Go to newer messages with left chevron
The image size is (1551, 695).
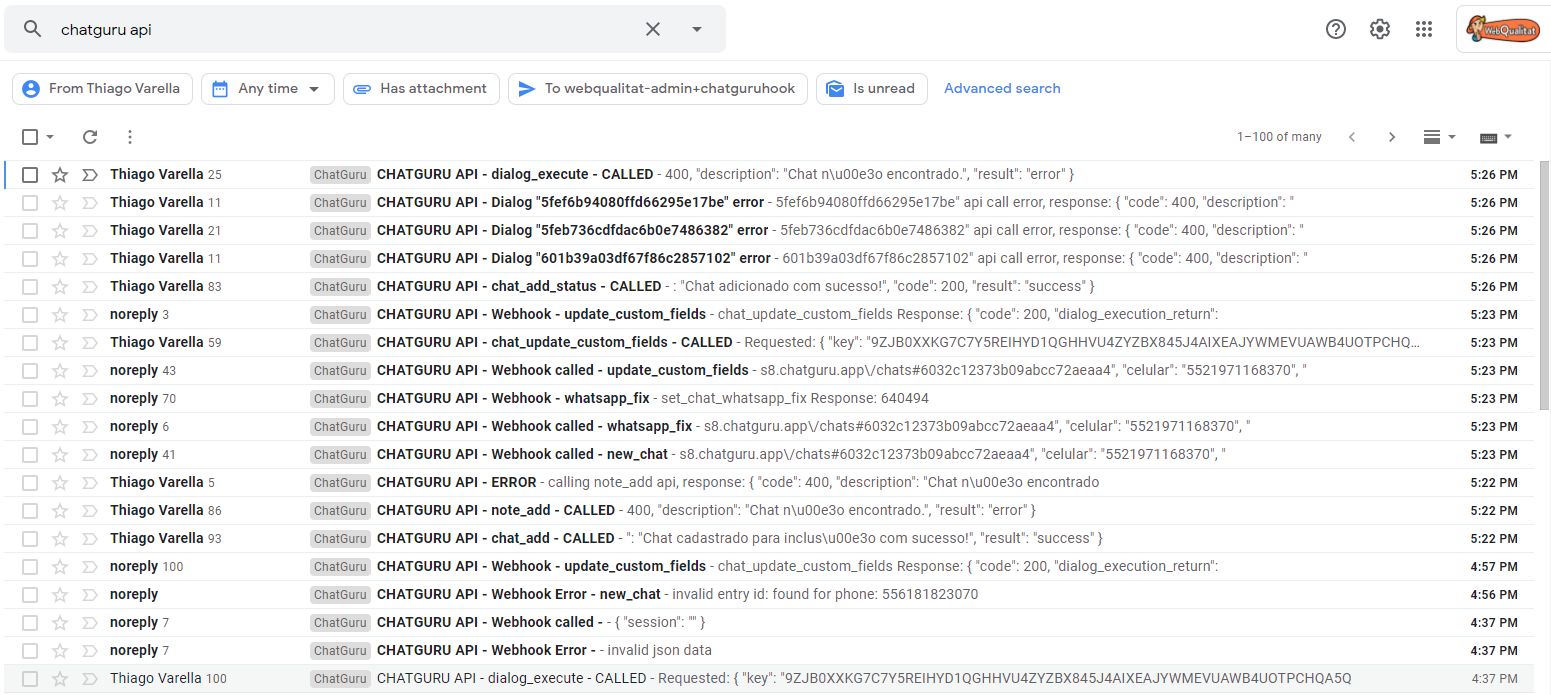point(1352,137)
